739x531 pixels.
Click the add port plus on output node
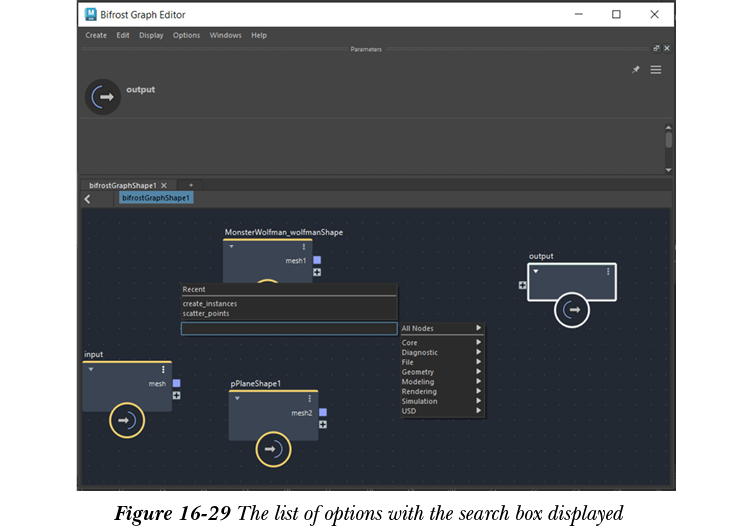(522, 285)
